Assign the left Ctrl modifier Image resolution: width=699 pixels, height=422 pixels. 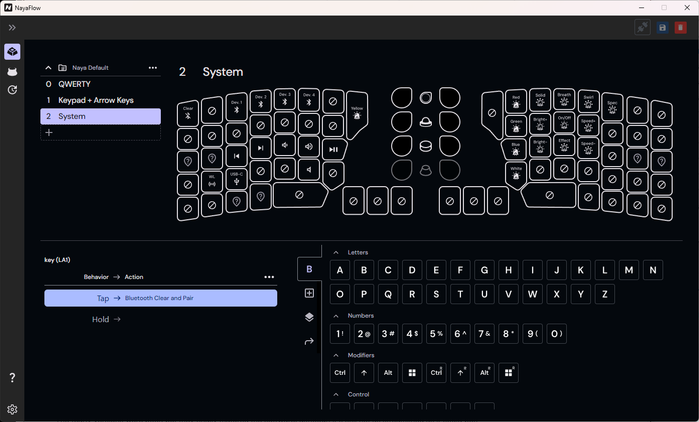[x=340, y=373]
